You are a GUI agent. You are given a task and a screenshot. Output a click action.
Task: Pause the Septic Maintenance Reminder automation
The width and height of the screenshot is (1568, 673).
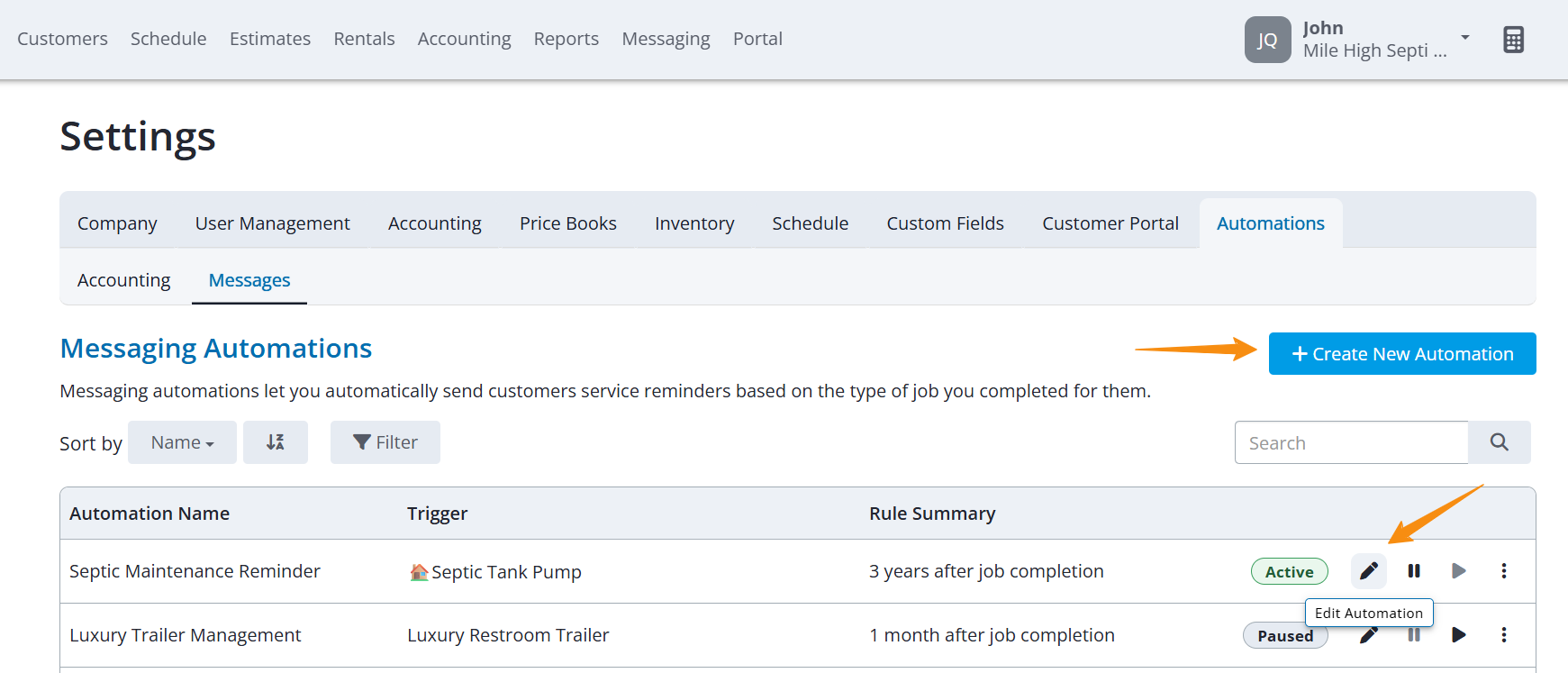pyautogui.click(x=1414, y=571)
